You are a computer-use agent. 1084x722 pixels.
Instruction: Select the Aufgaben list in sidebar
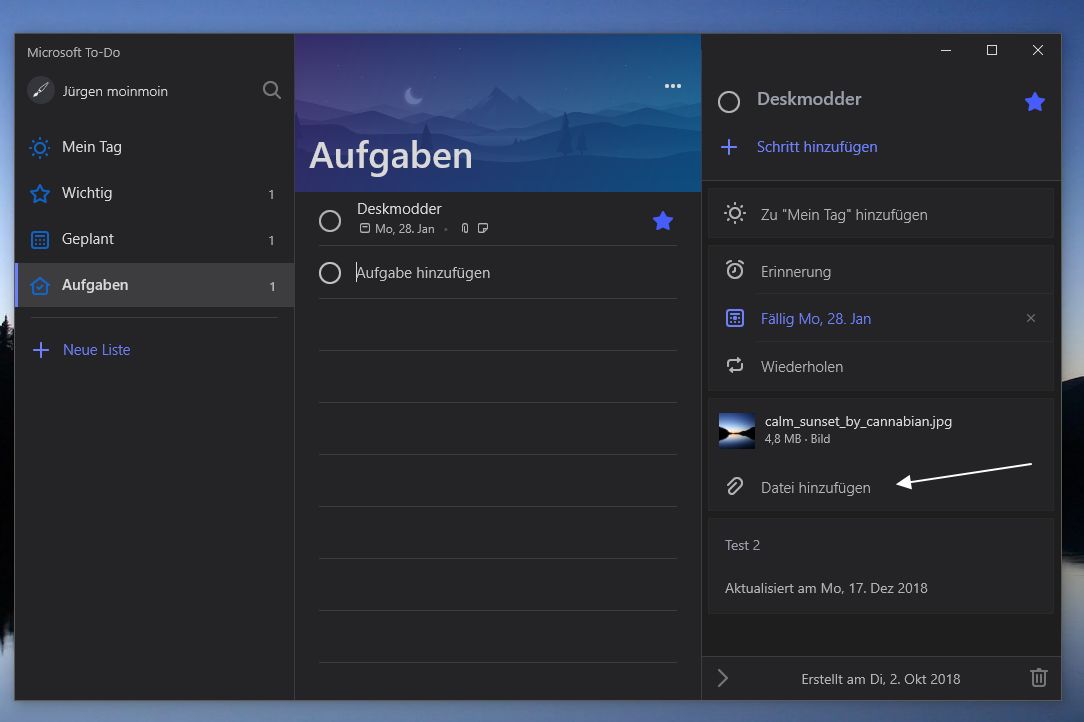[x=155, y=285]
